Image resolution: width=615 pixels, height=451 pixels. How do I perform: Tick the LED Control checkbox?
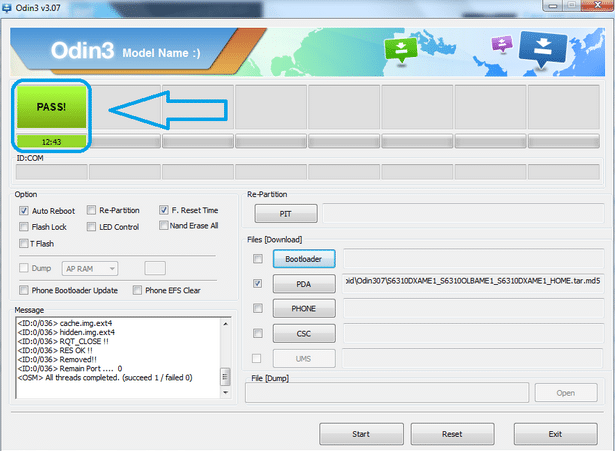point(91,227)
